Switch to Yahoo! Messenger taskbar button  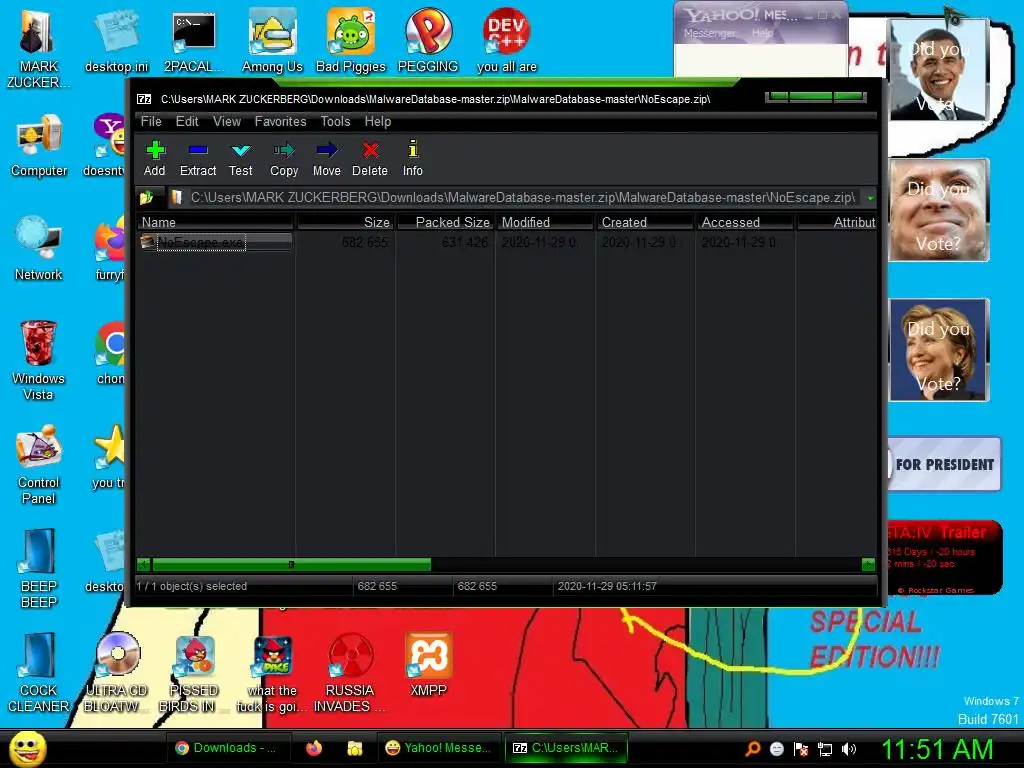pos(438,748)
